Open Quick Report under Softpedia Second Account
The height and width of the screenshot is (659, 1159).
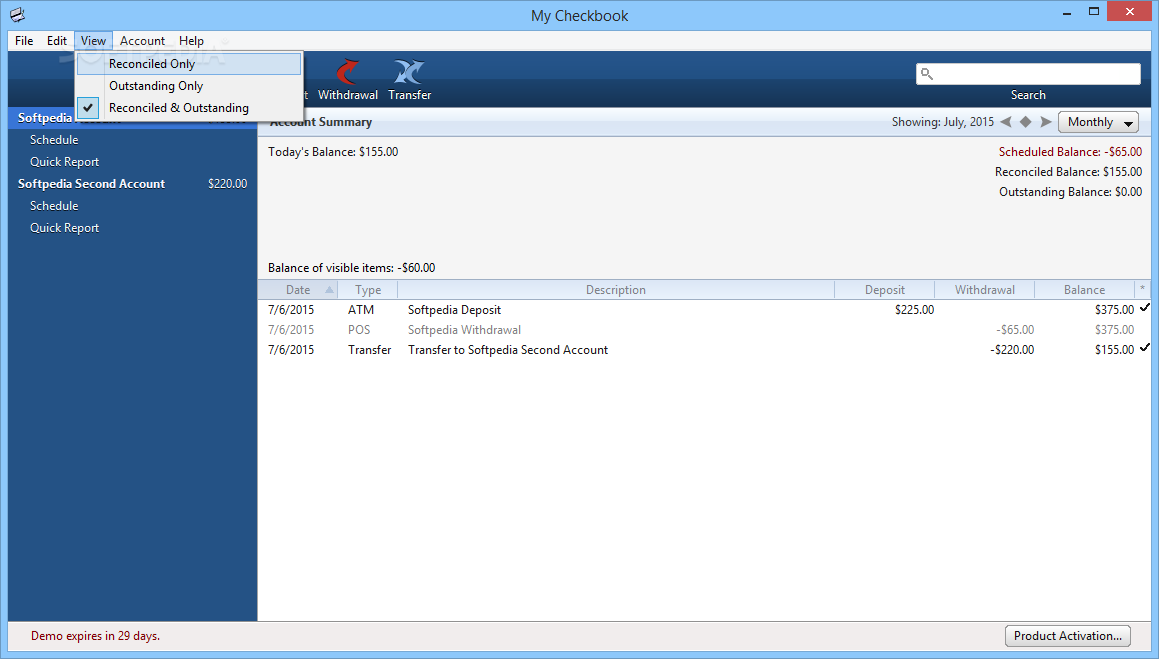coord(64,228)
